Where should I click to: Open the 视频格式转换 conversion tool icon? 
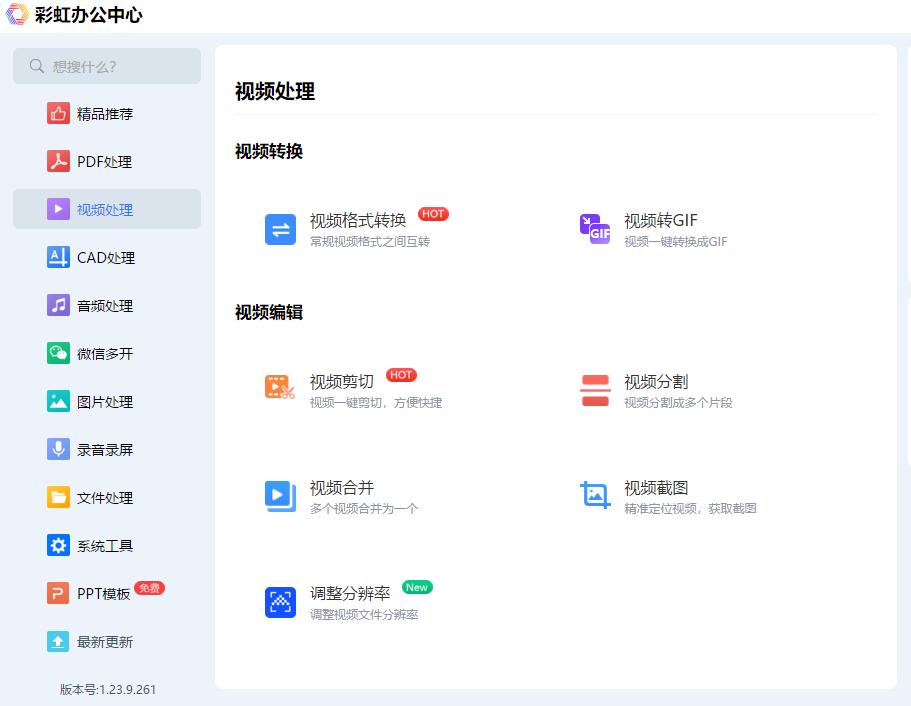click(280, 229)
